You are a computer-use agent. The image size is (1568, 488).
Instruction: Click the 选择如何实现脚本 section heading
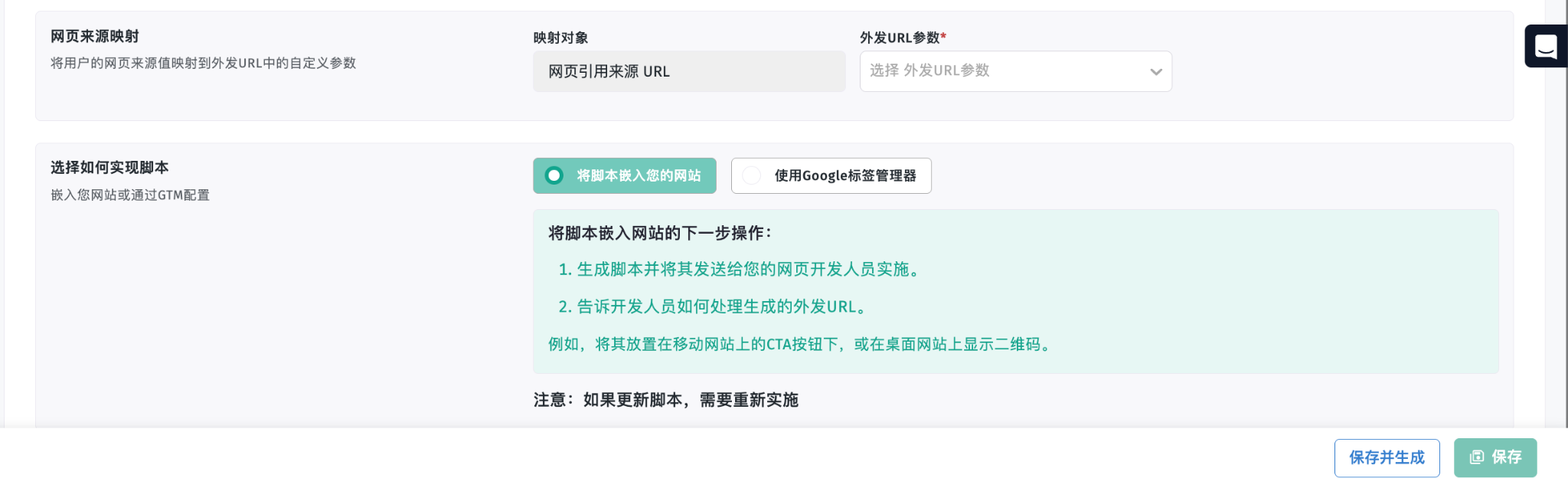pyautogui.click(x=109, y=167)
